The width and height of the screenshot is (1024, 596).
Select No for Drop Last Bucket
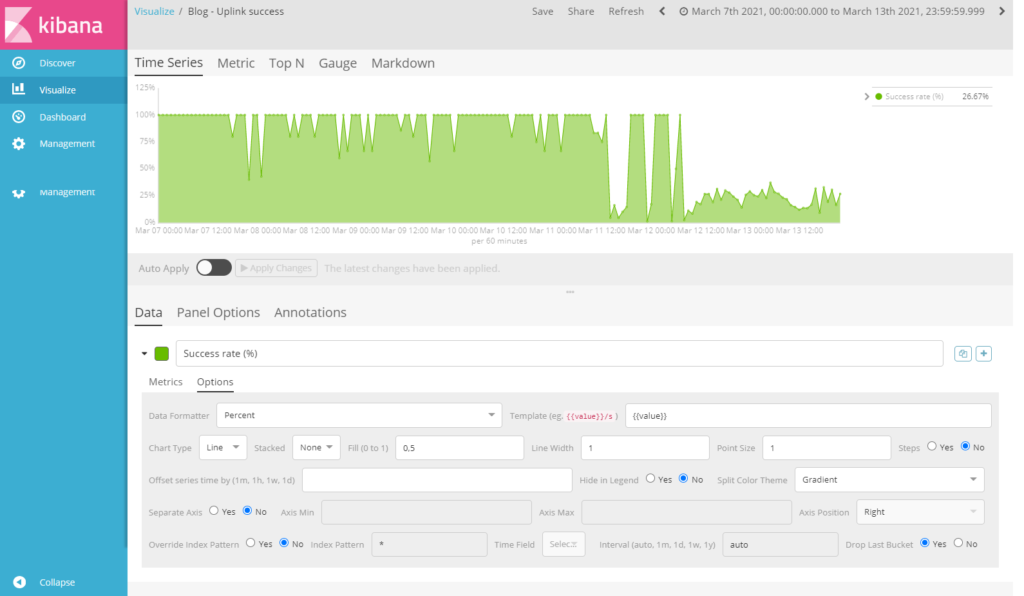[958, 542]
